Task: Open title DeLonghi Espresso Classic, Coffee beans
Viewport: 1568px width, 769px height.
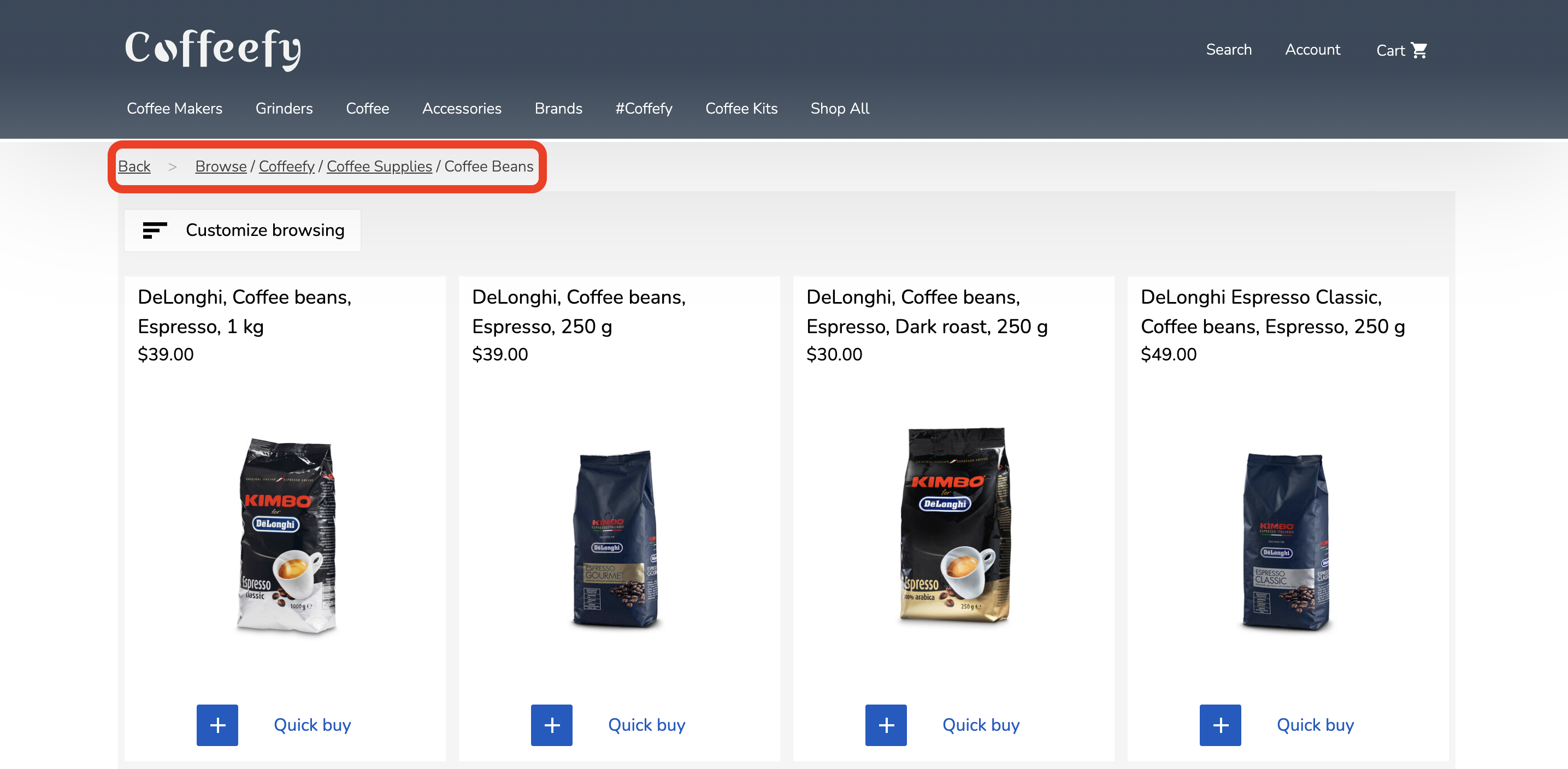Action: [x=1272, y=312]
